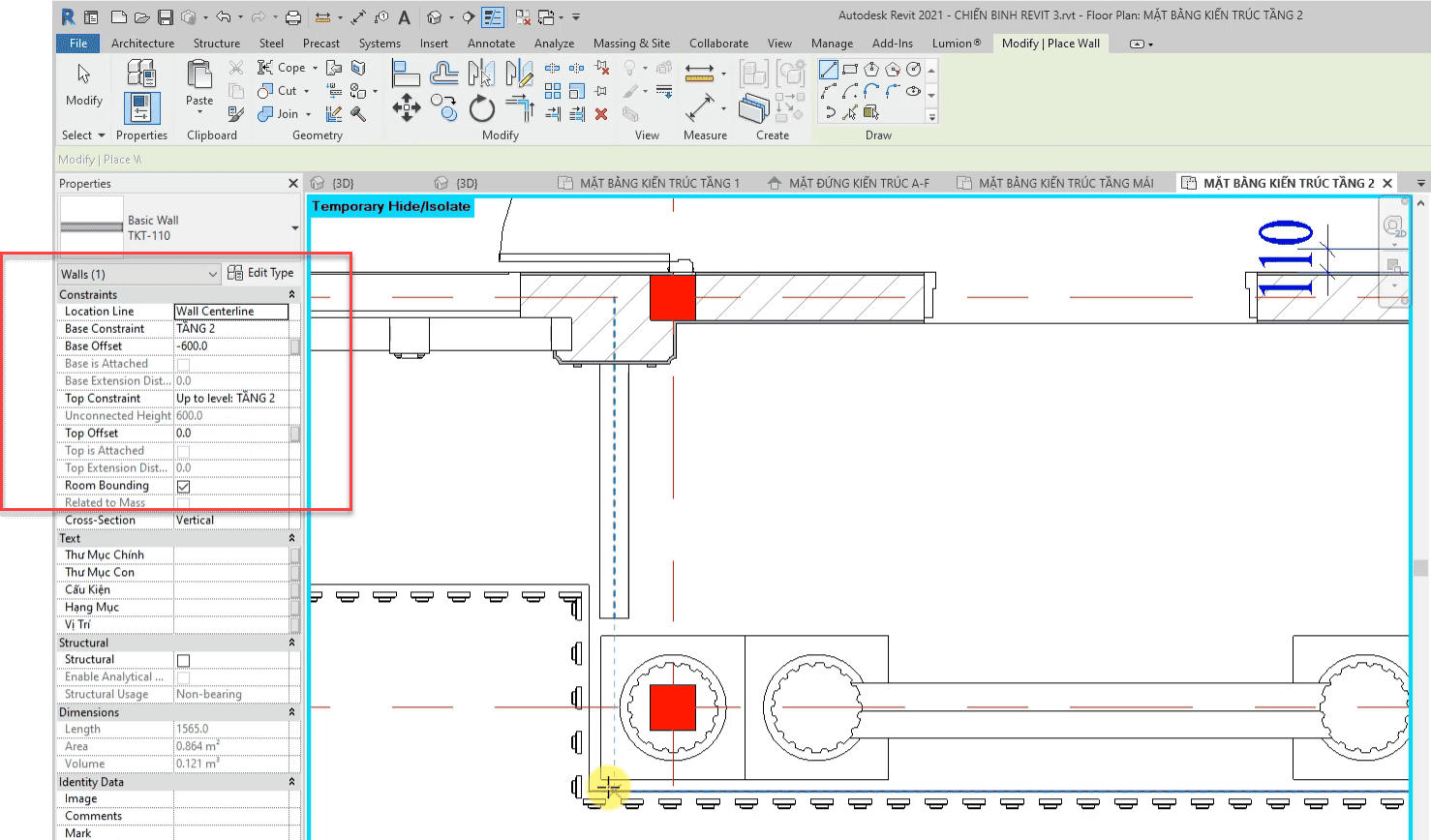Activate the Copy tool in Modify panel

pos(443,107)
